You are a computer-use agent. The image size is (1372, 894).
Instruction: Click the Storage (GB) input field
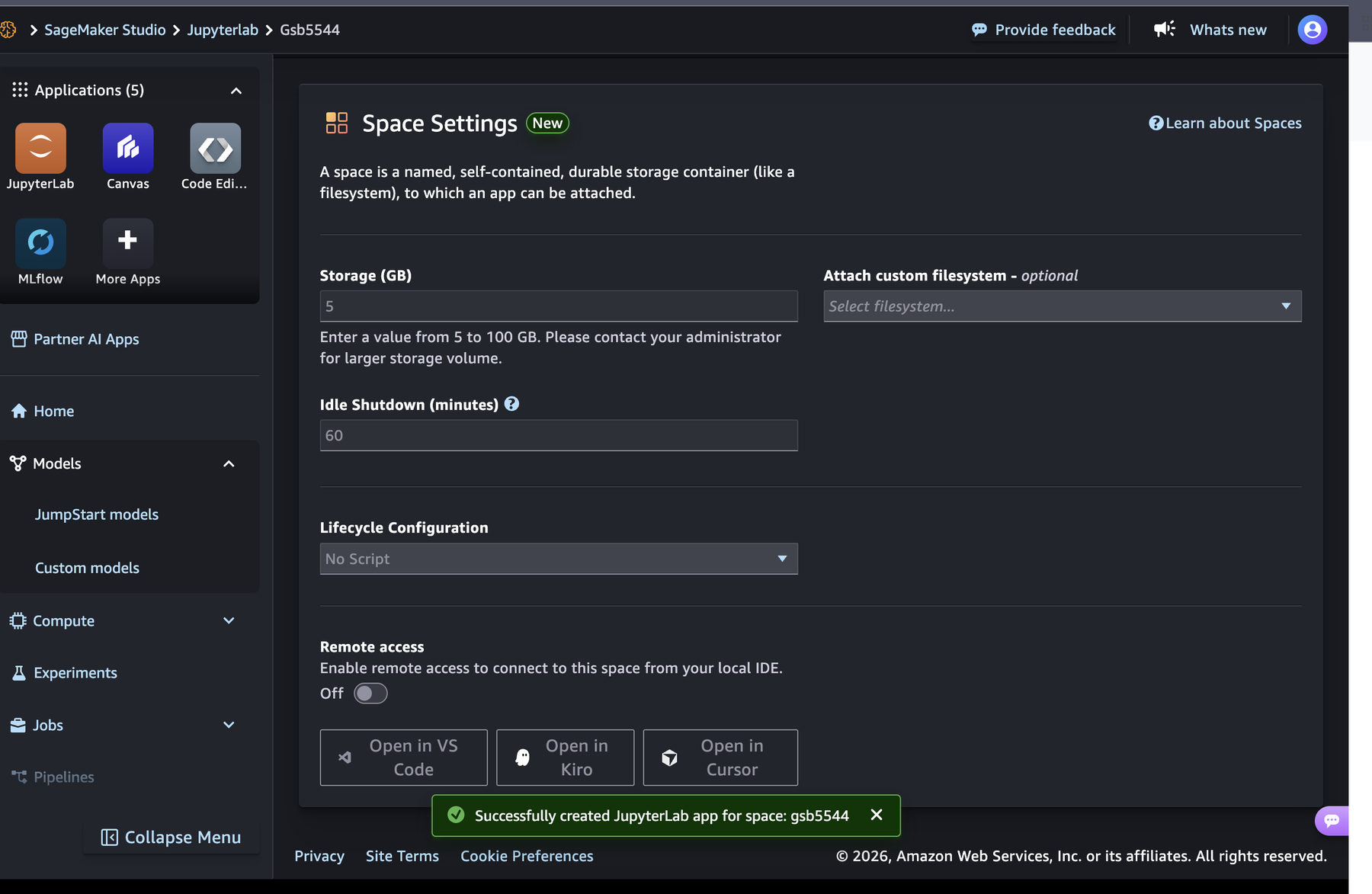point(559,306)
